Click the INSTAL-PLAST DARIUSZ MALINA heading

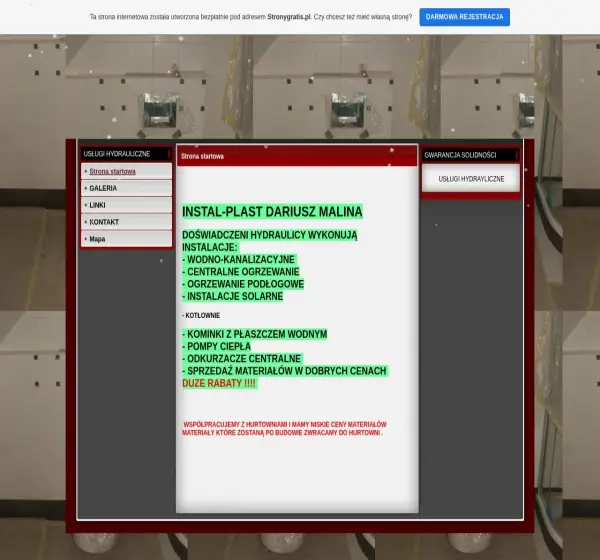(x=272, y=212)
